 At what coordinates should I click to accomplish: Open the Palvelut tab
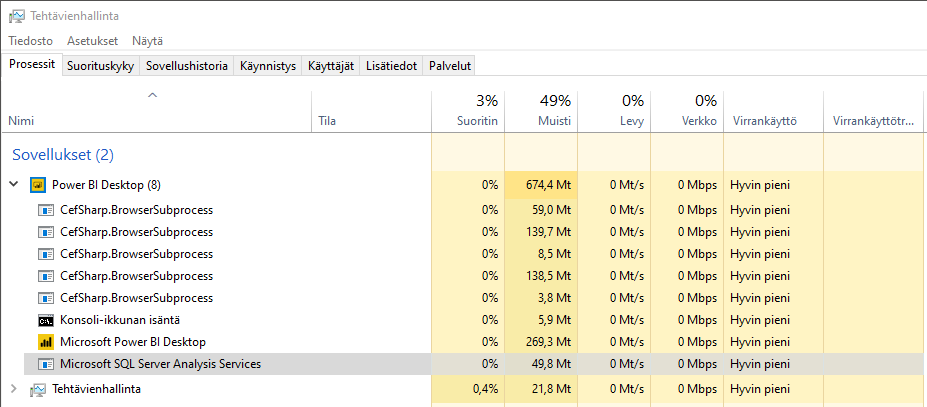(x=450, y=66)
